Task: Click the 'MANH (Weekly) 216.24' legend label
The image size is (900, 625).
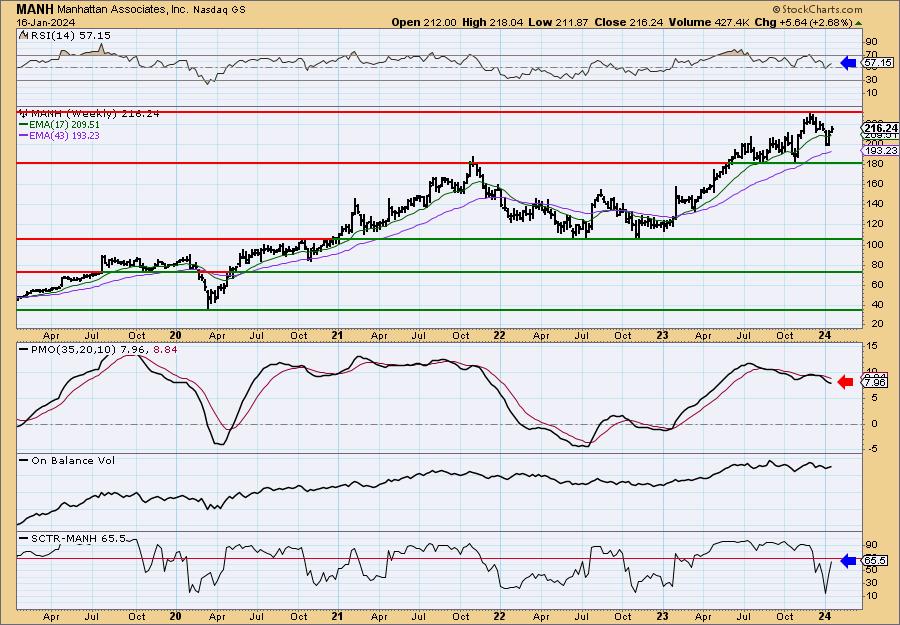Action: tap(95, 114)
